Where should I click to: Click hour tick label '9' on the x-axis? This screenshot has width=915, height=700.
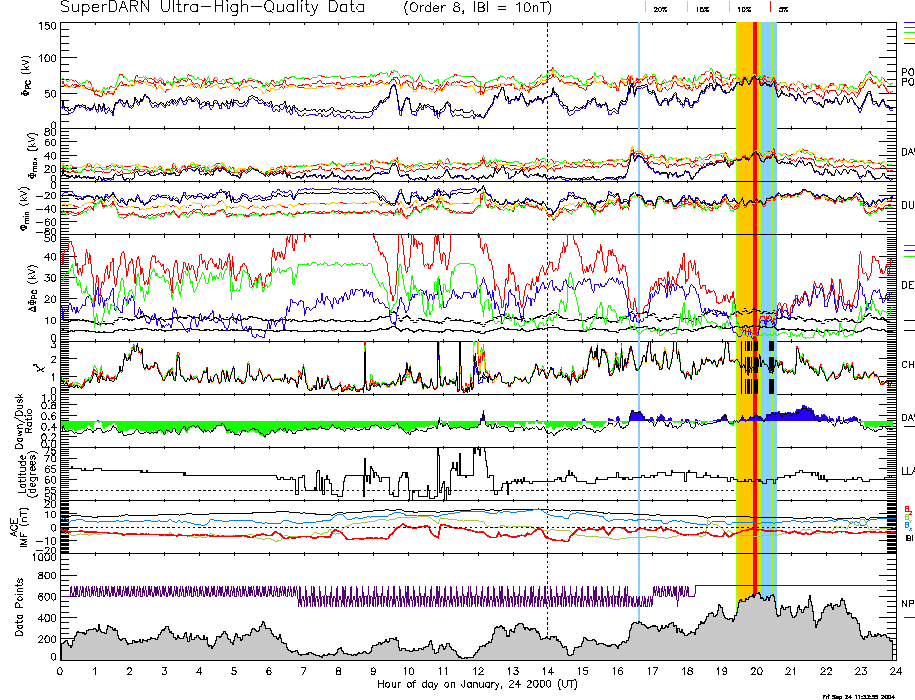click(x=373, y=671)
